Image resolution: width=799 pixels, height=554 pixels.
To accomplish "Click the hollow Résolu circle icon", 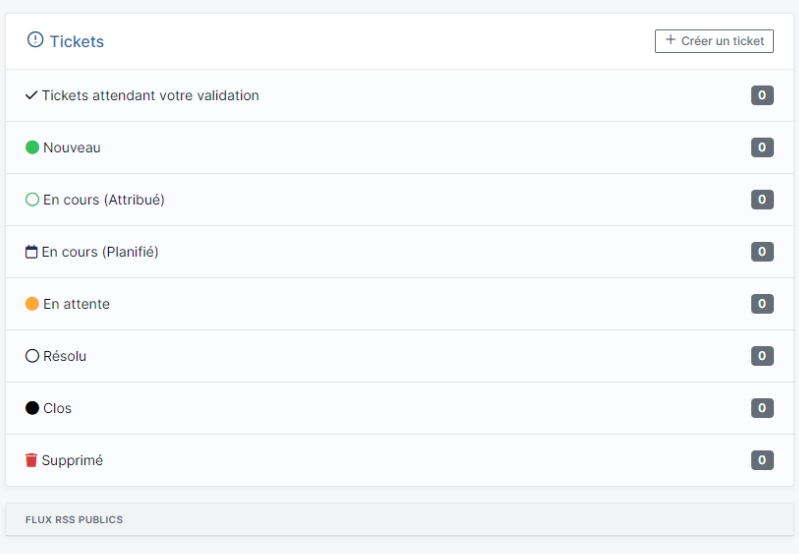I will [x=32, y=356].
